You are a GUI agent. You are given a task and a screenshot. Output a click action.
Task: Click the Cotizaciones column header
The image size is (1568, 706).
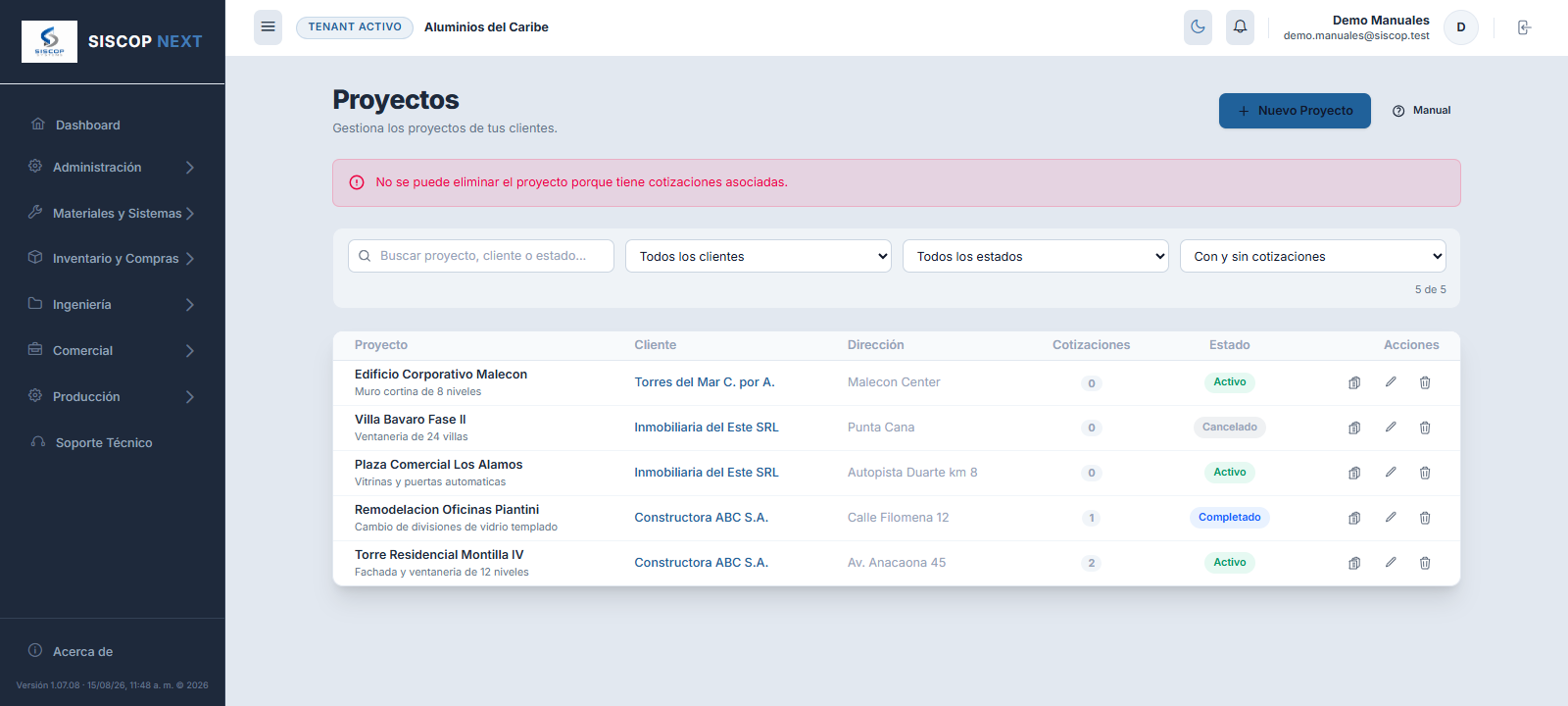[x=1092, y=345]
